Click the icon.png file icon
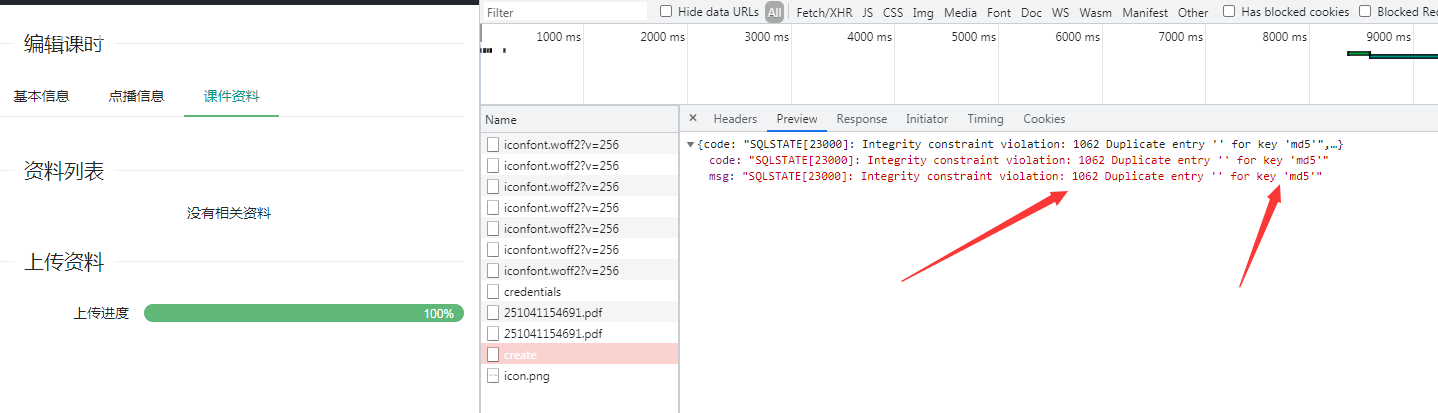1438x413 pixels. point(493,376)
